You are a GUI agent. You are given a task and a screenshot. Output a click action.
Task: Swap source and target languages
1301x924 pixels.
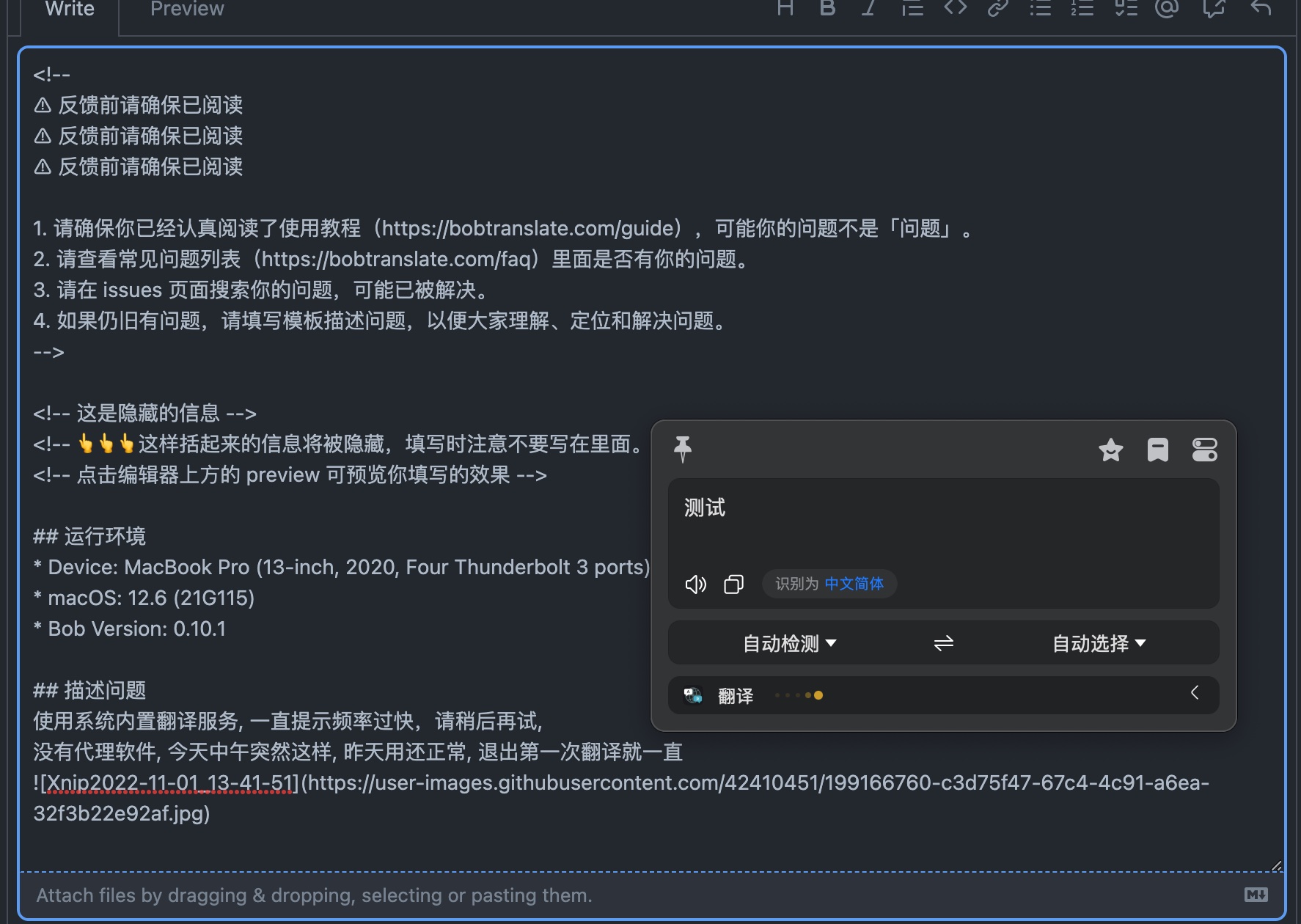[x=943, y=643]
